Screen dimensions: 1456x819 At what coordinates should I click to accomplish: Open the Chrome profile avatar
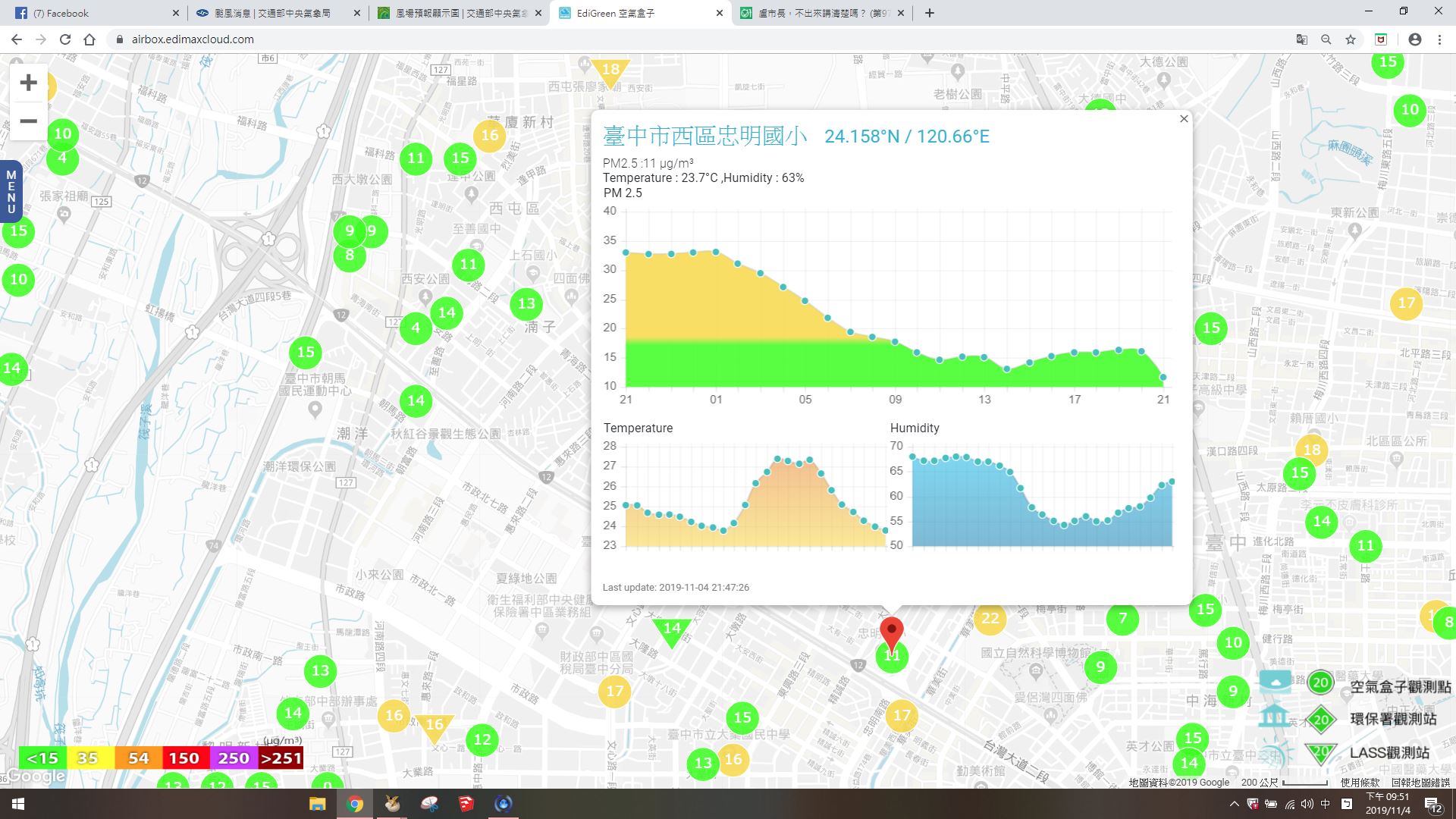coord(1414,39)
